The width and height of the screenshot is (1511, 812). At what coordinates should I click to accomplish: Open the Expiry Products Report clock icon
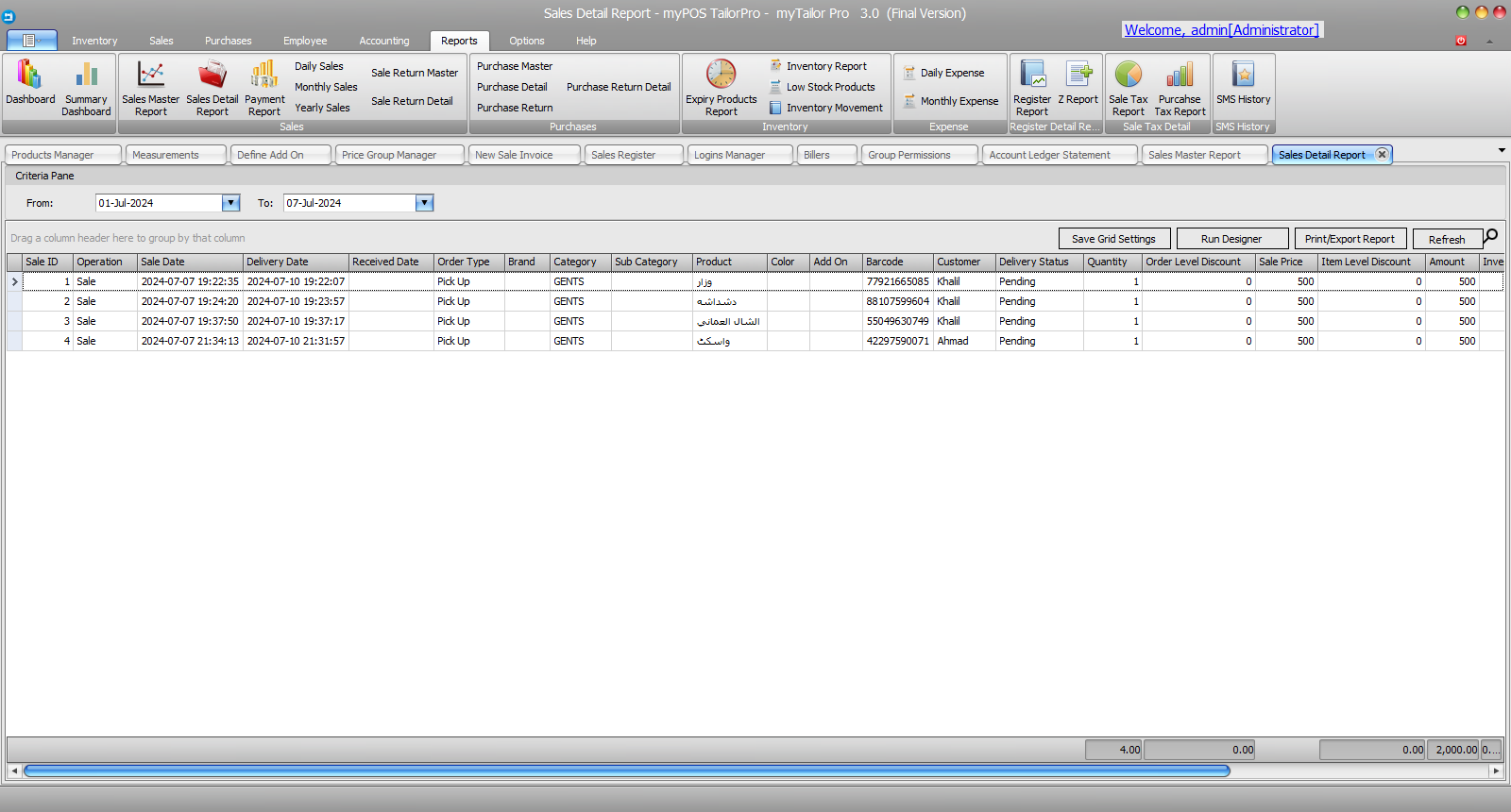coord(722,75)
